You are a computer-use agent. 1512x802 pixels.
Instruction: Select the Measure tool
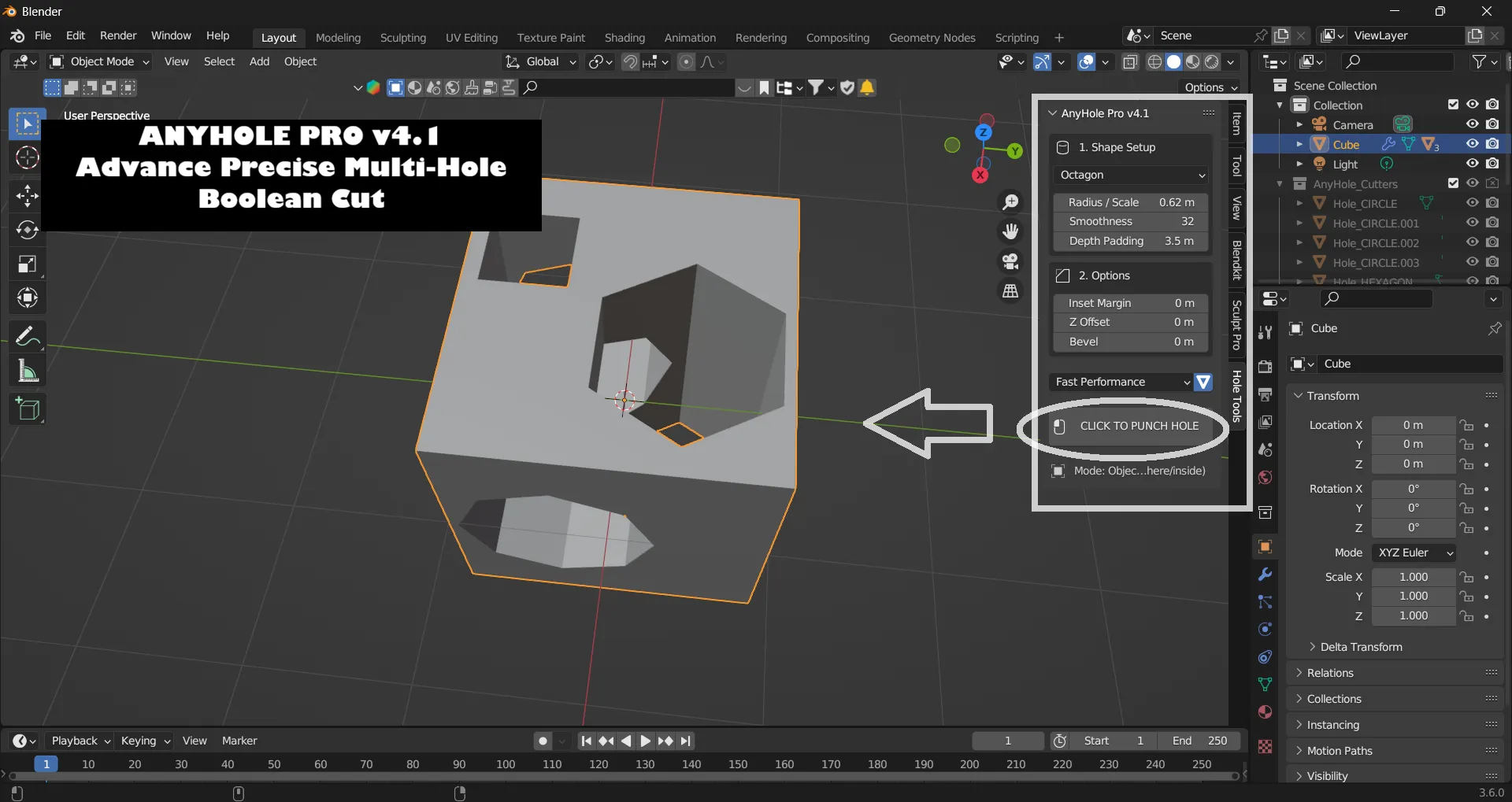pos(28,371)
